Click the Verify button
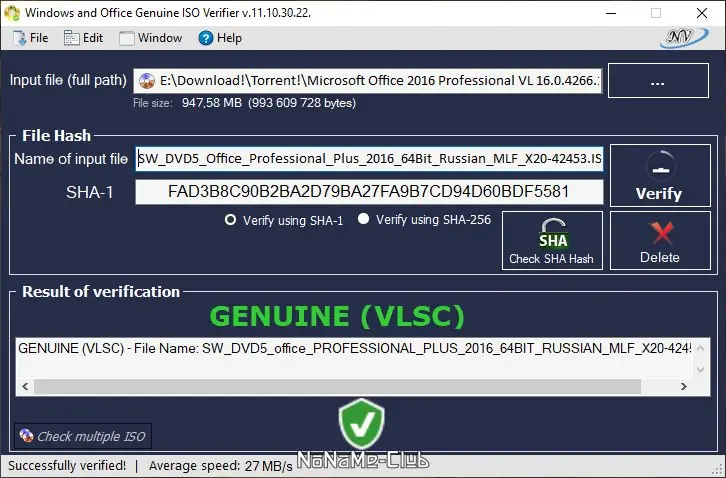The height and width of the screenshot is (478, 726). [x=660, y=176]
